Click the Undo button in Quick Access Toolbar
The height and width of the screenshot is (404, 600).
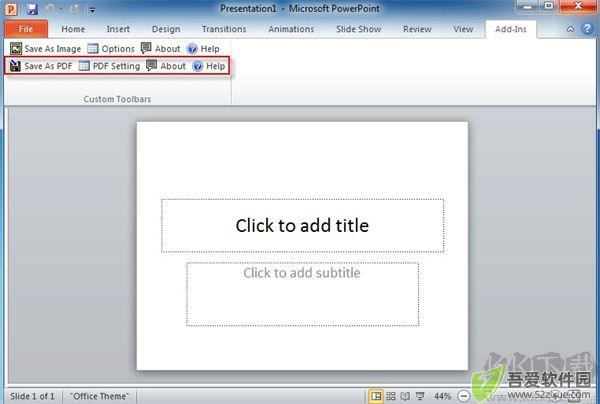[50, 8]
